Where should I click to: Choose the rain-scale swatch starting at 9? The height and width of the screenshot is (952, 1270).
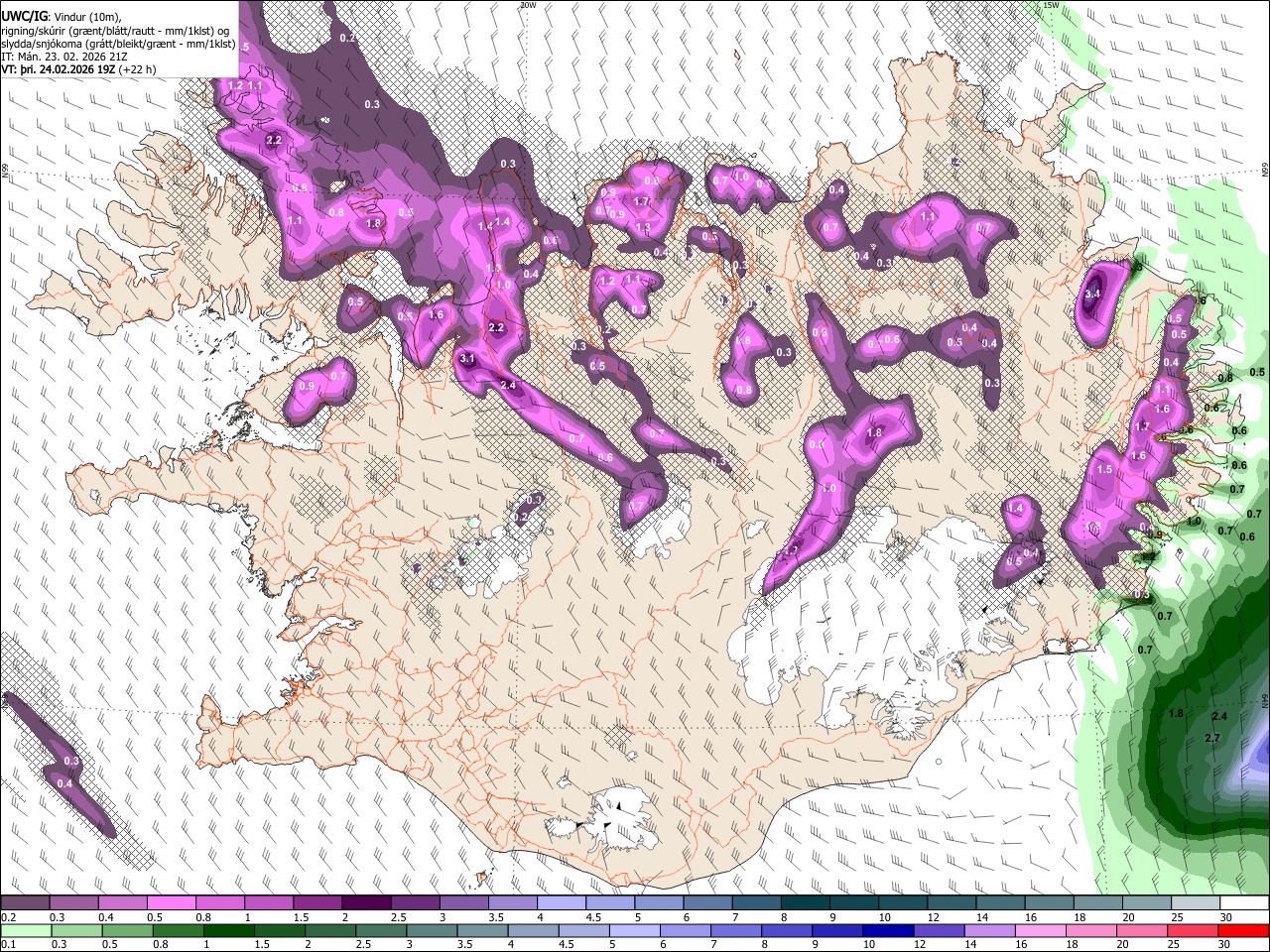pos(837,931)
